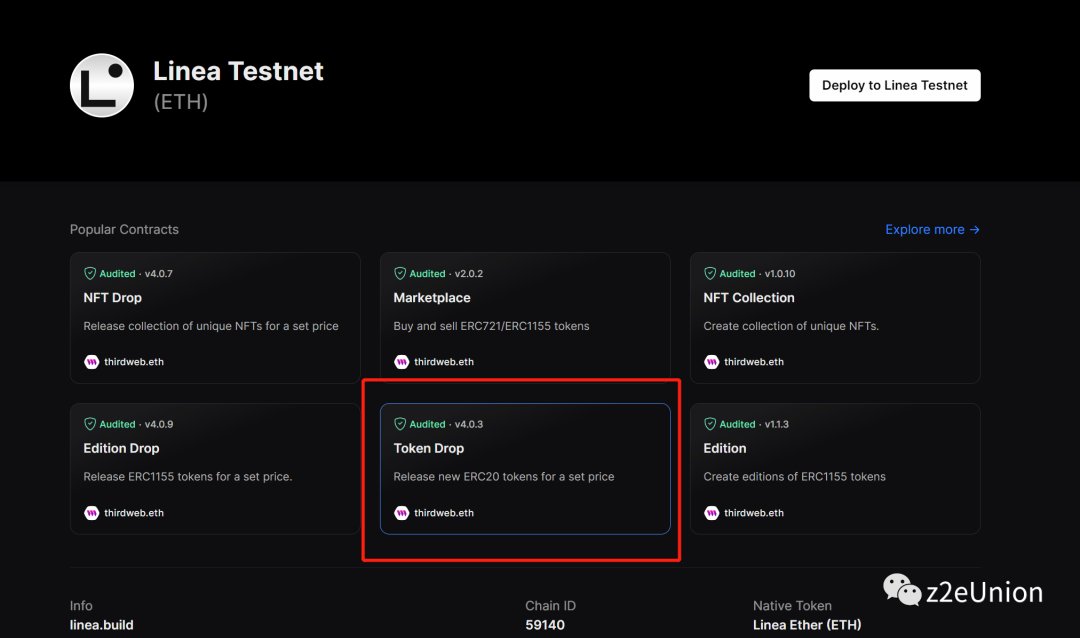The image size is (1080, 638).
Task: Click Audited shield icon on Token Drop card
Action: click(x=400, y=424)
